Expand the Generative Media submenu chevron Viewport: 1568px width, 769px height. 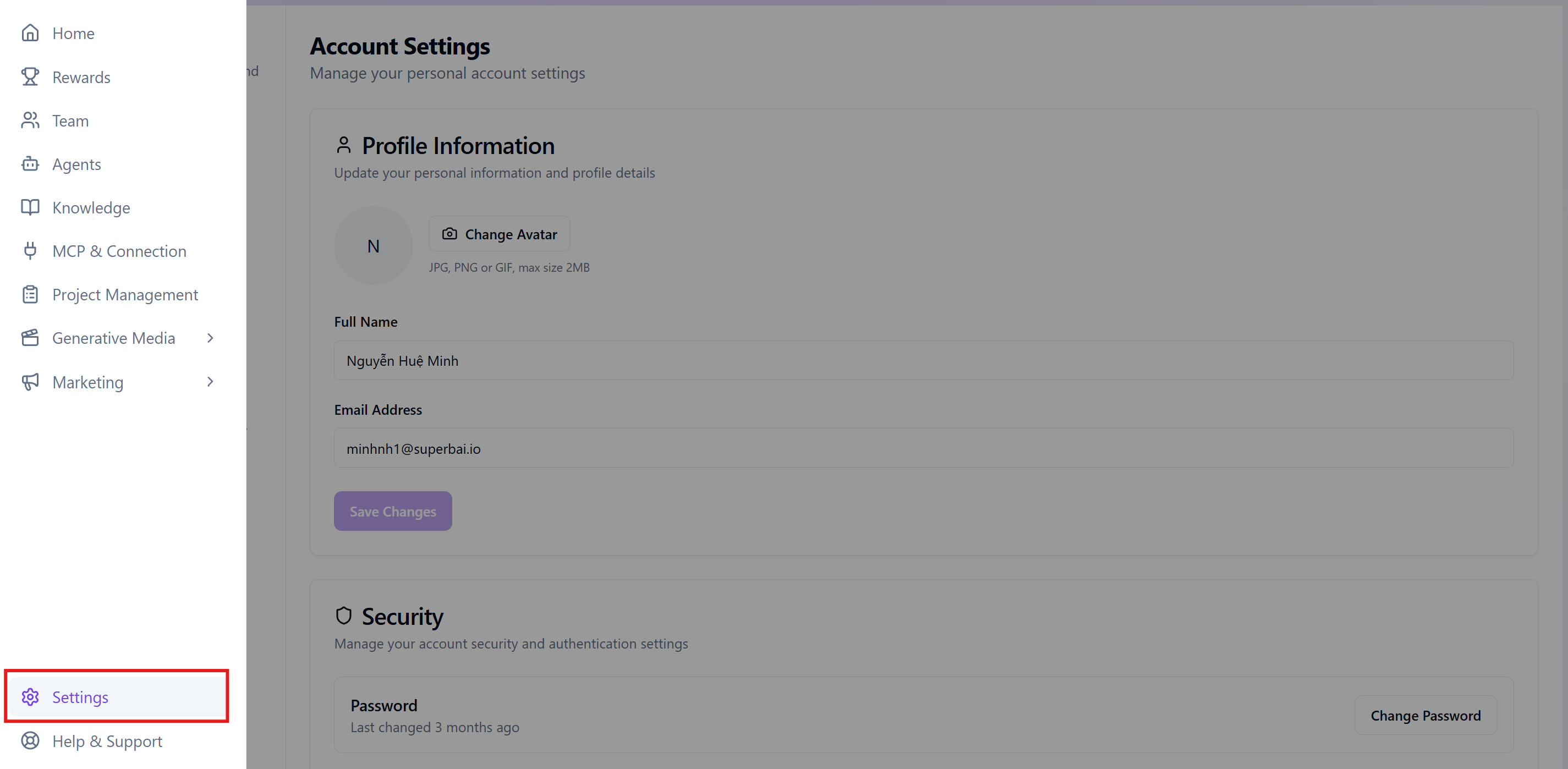210,338
